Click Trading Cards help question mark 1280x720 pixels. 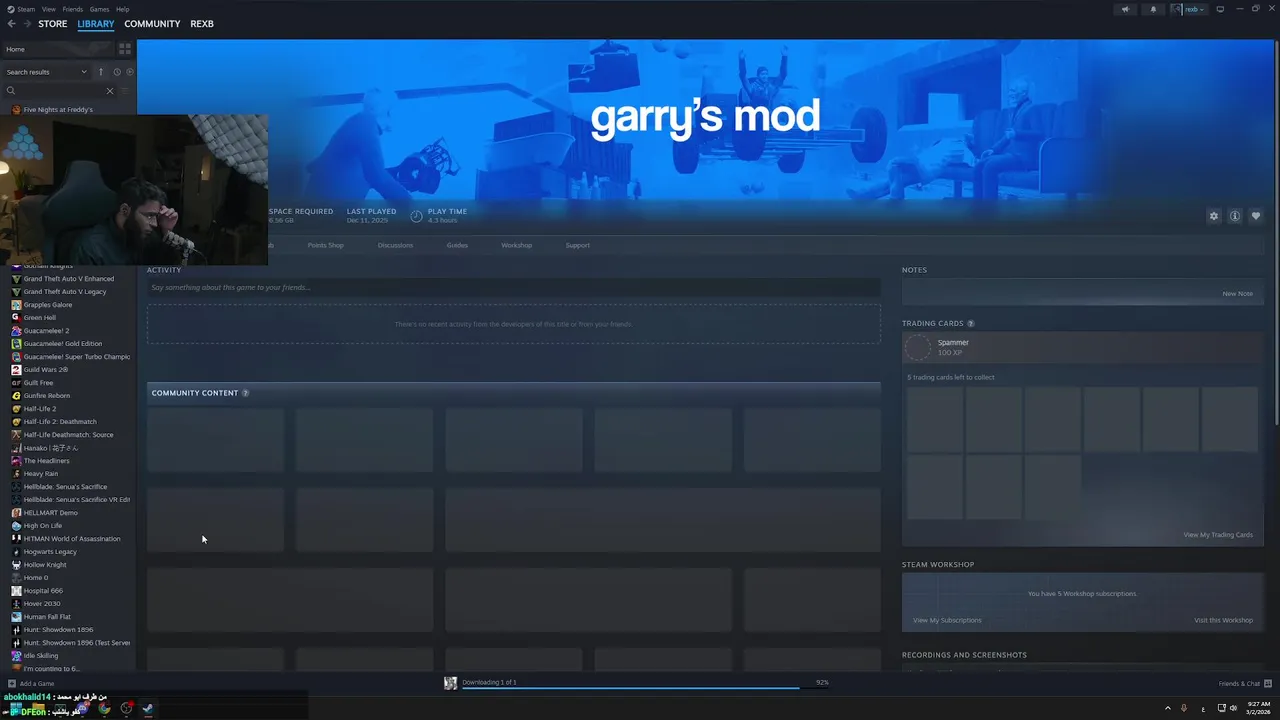coord(971,324)
